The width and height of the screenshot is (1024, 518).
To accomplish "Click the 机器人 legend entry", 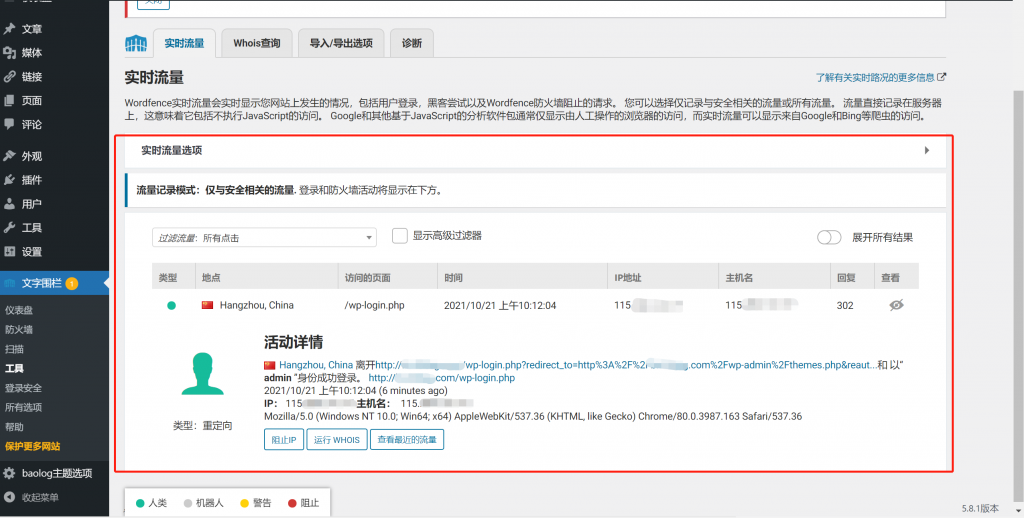I will pyautogui.click(x=204, y=503).
